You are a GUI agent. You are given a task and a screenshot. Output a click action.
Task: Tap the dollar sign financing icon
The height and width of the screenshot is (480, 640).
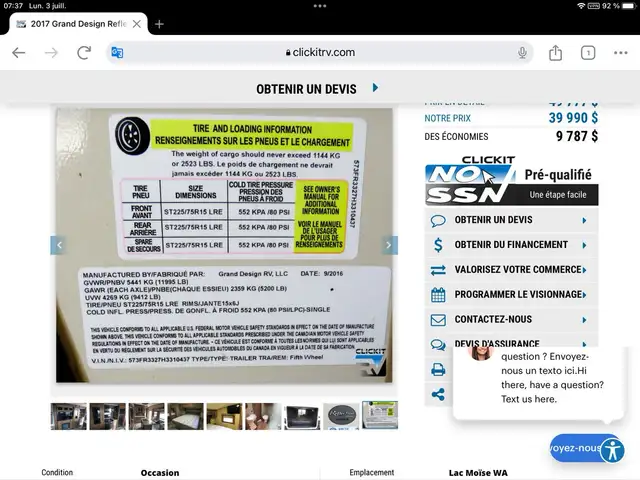[438, 245]
